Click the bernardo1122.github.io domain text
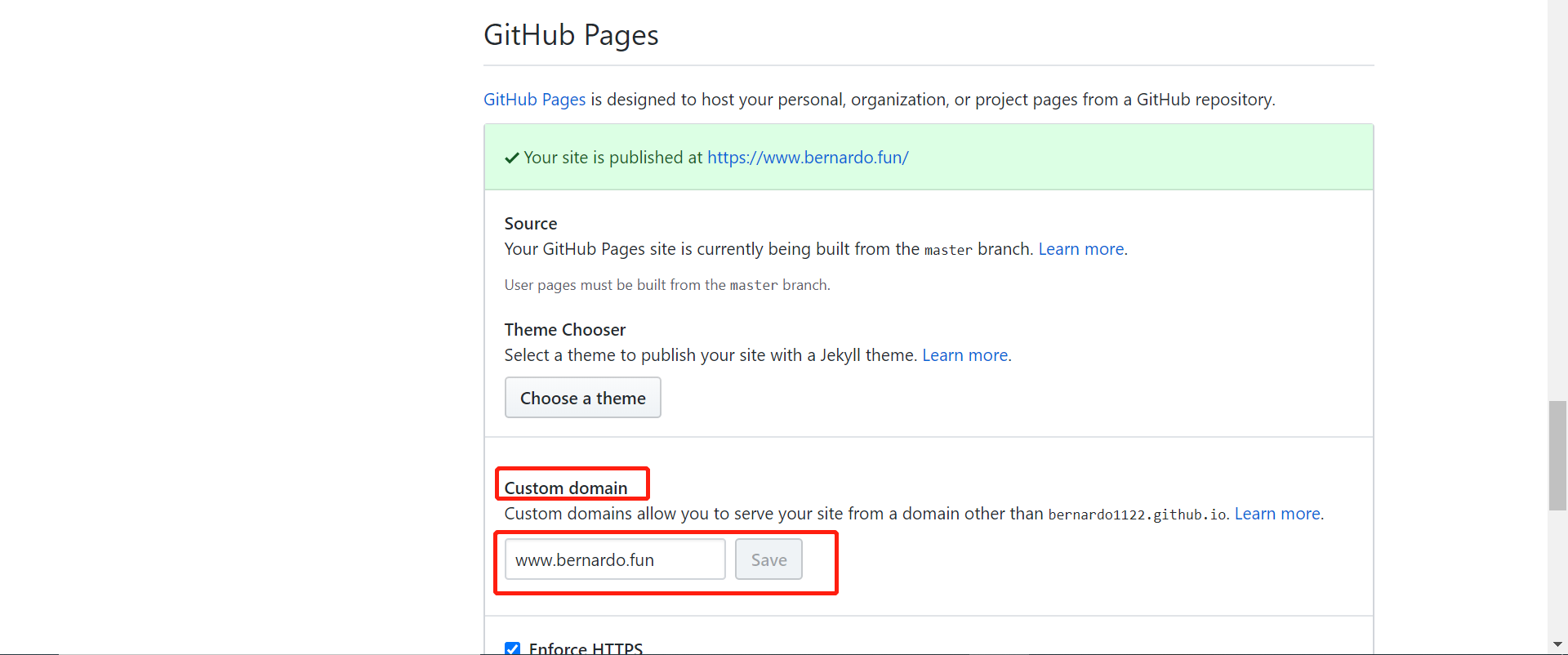 [1137, 515]
